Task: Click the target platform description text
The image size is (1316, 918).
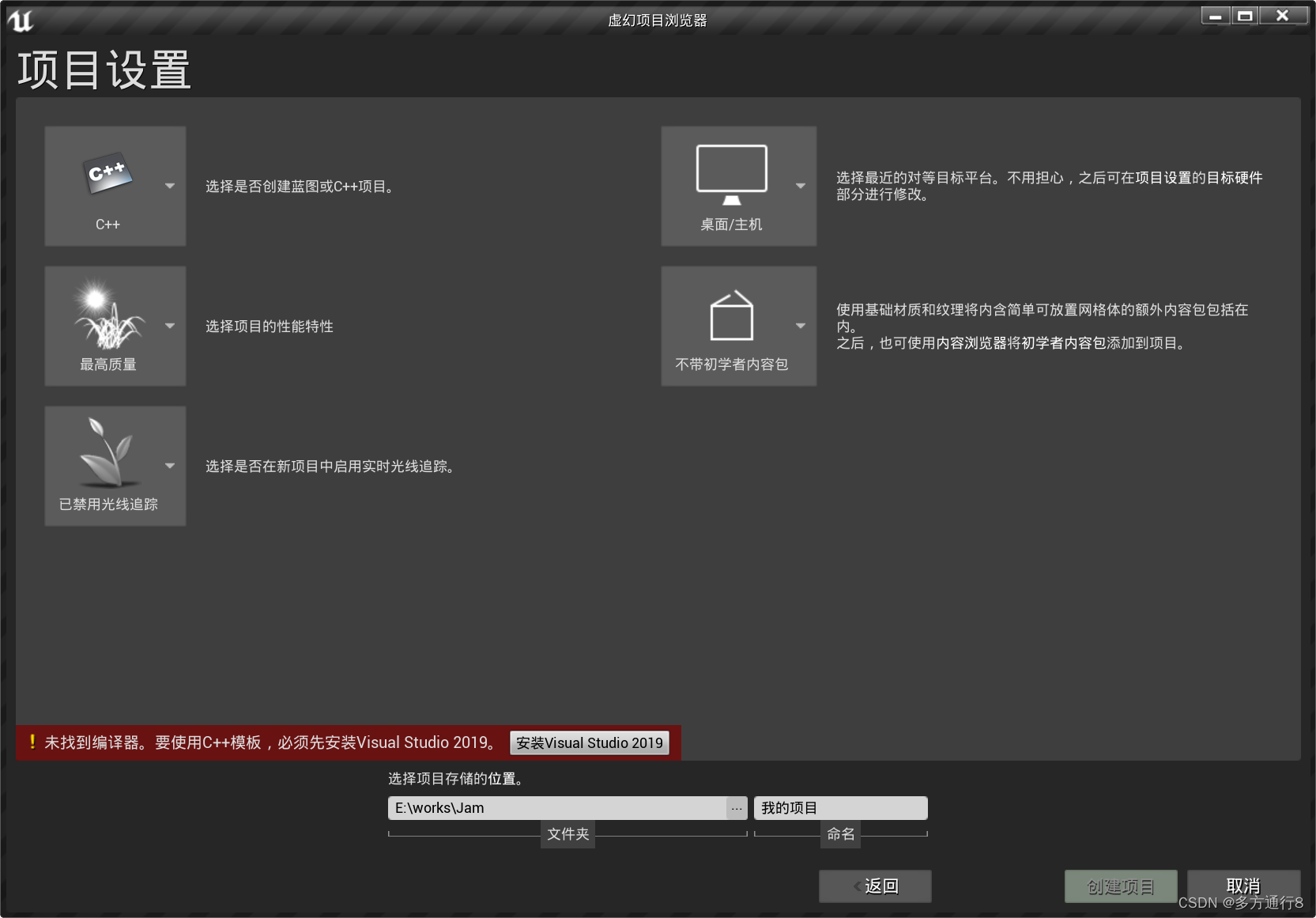Action: coord(1050,186)
